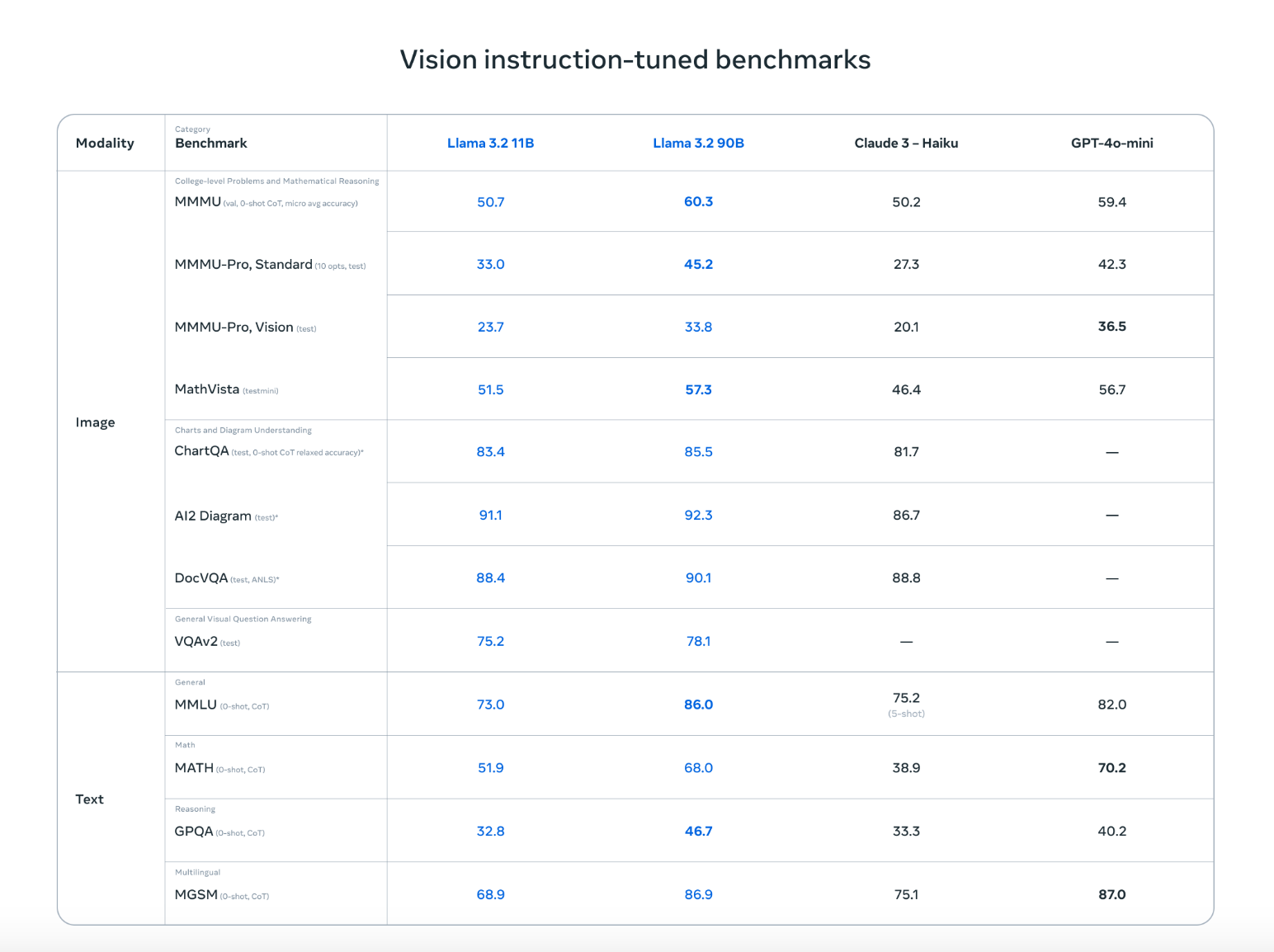This screenshot has height=952, width=1274.
Task: Click the 'MATH' benchmark name
Action: 194,768
